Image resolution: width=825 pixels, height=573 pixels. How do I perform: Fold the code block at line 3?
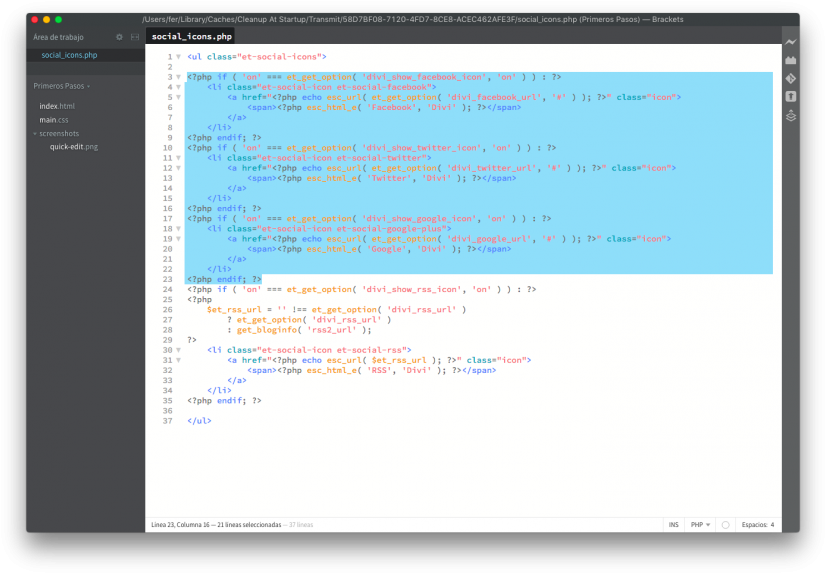click(178, 77)
